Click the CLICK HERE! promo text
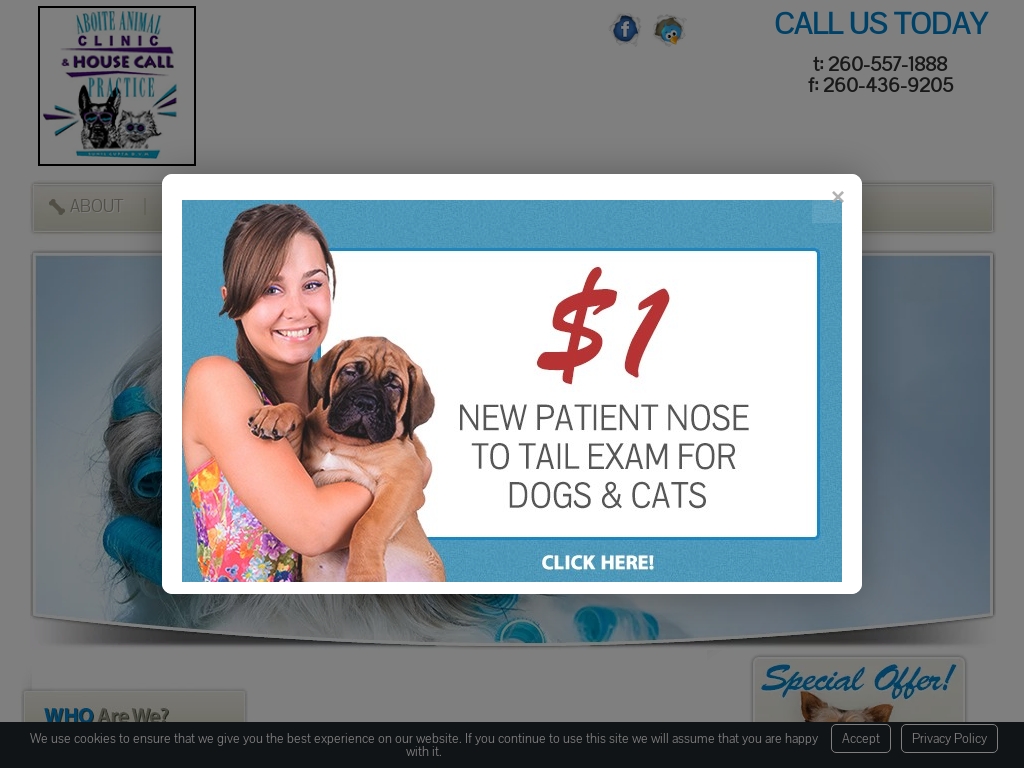Screen dimensions: 1024x768 pyautogui.click(x=598, y=562)
